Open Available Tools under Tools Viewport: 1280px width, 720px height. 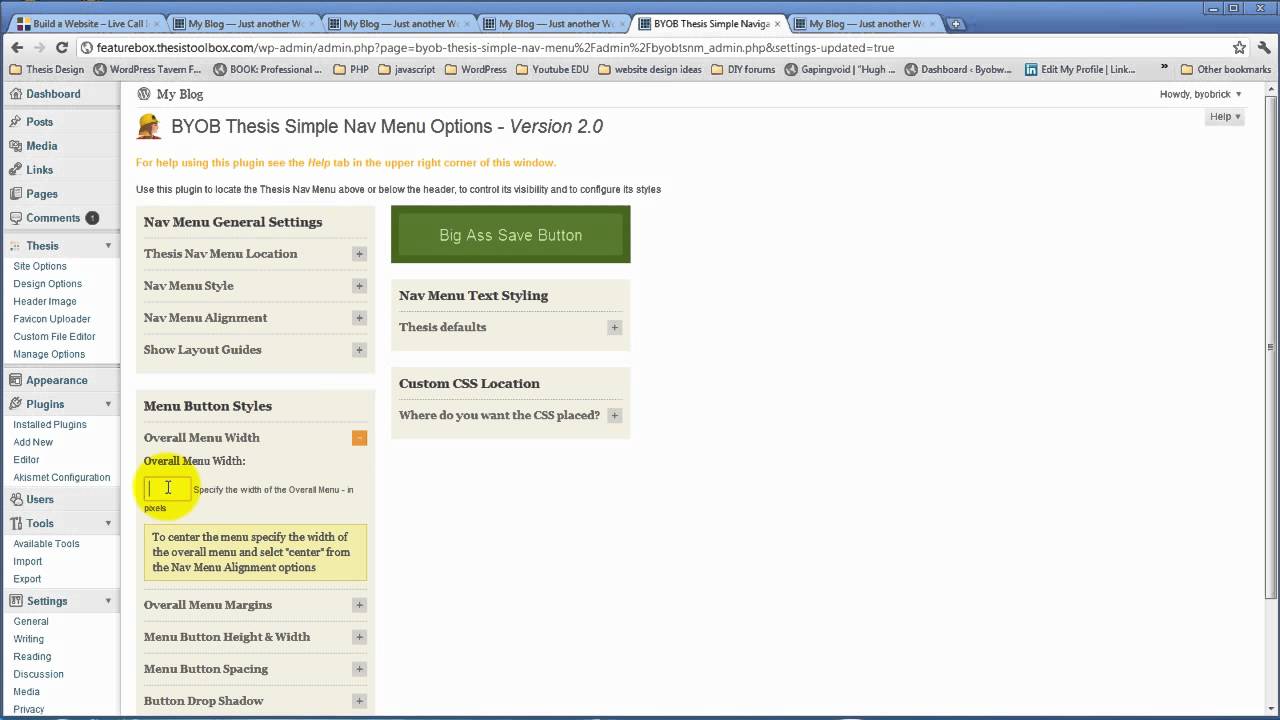46,543
